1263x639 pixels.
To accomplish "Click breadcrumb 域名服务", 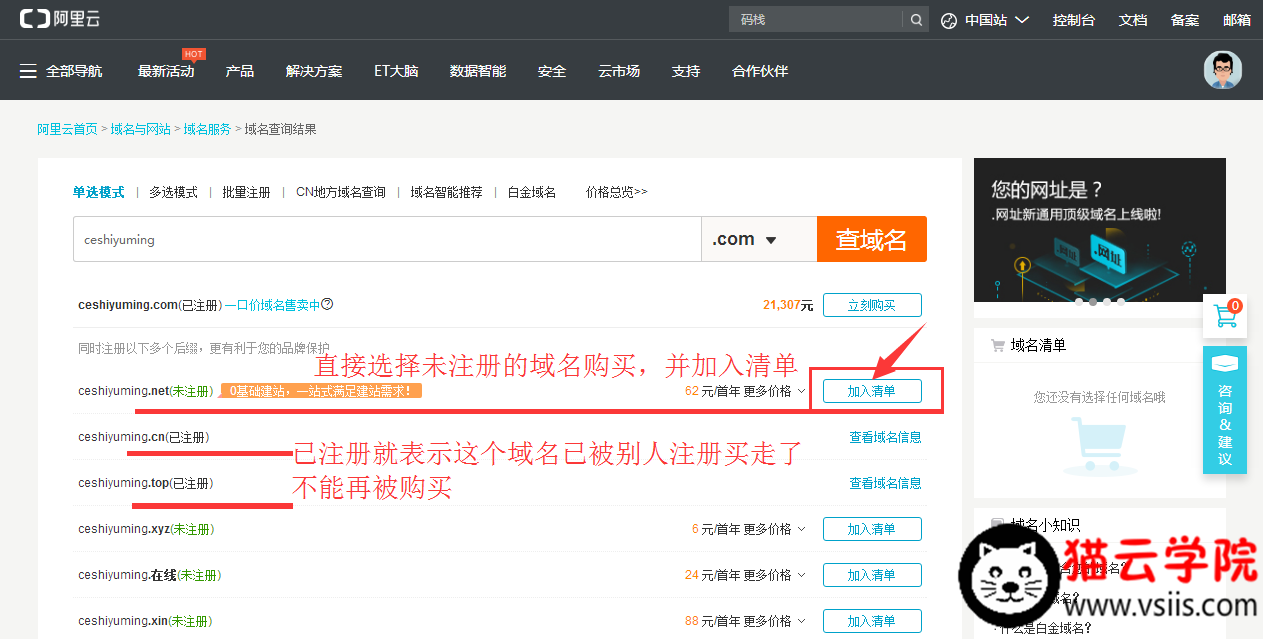I will pyautogui.click(x=207, y=129).
